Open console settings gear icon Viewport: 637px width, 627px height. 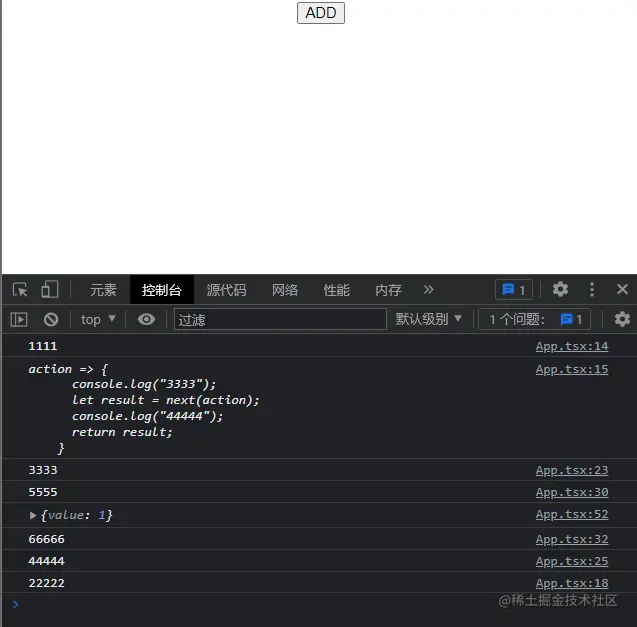click(622, 319)
